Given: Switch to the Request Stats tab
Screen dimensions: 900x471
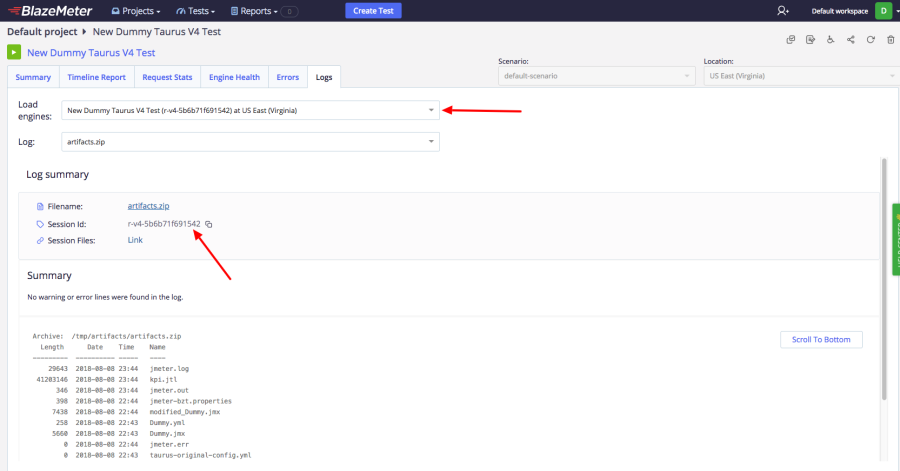Looking at the screenshot, I should tap(167, 77).
